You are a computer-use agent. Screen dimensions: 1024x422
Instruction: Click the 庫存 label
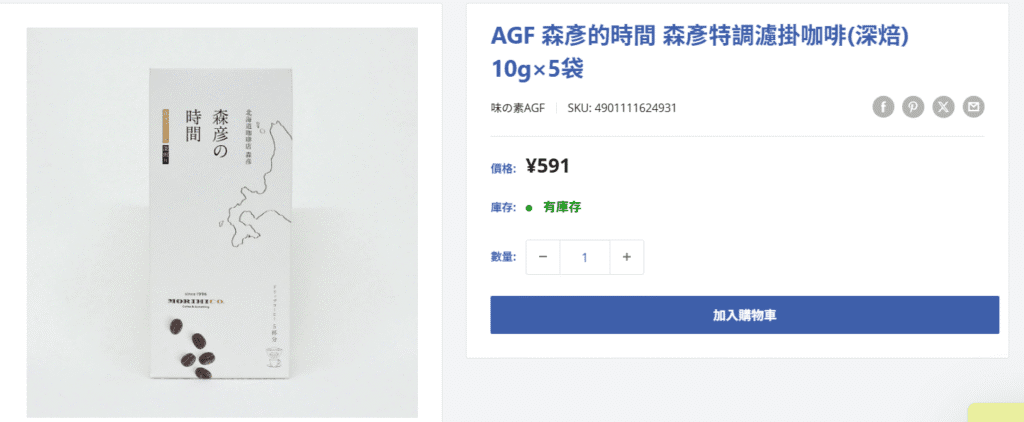coord(504,208)
